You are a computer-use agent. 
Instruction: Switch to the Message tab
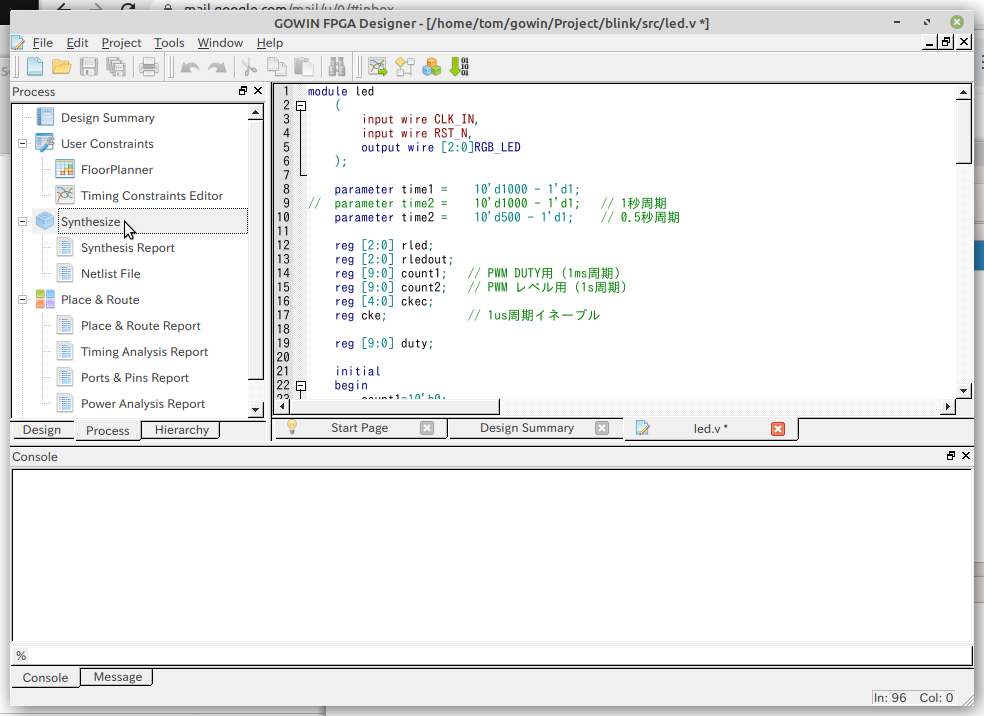coord(117,677)
